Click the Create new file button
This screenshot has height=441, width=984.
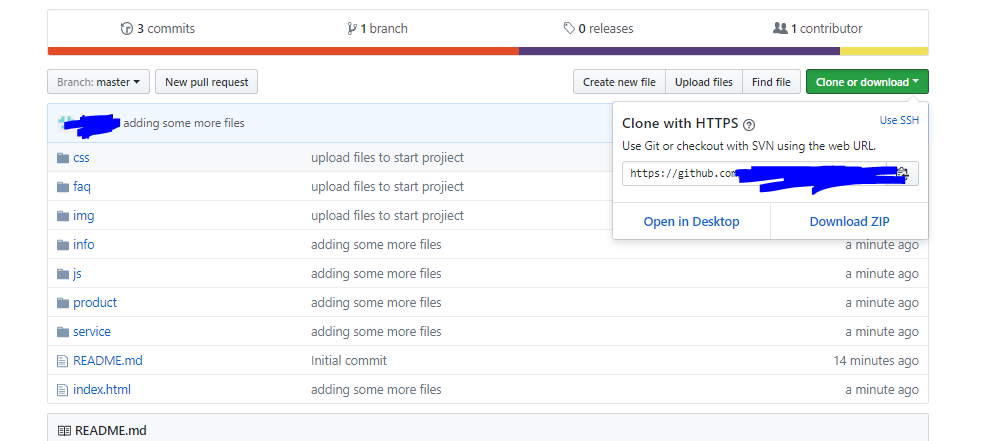tap(619, 82)
